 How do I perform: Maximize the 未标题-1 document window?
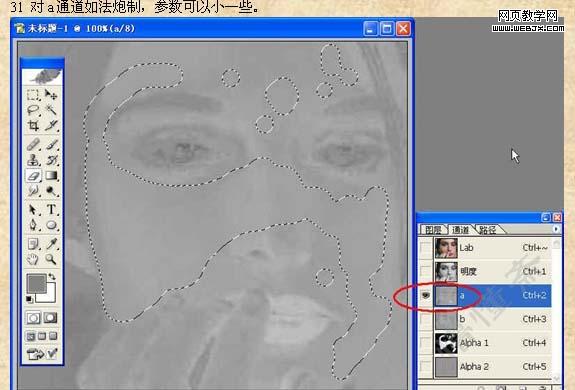(x=387, y=29)
